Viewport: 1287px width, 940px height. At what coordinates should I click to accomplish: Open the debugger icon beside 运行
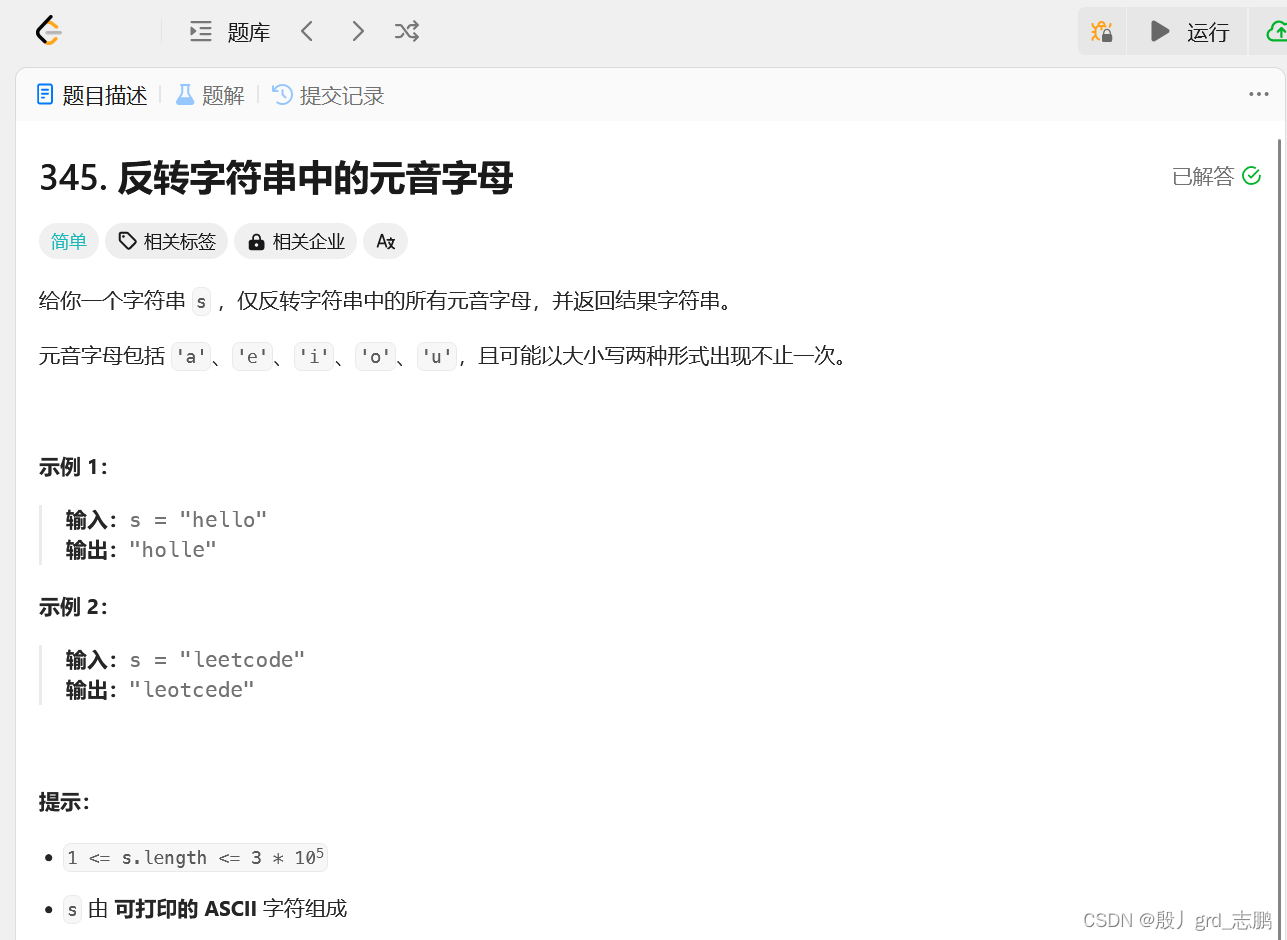[1101, 31]
